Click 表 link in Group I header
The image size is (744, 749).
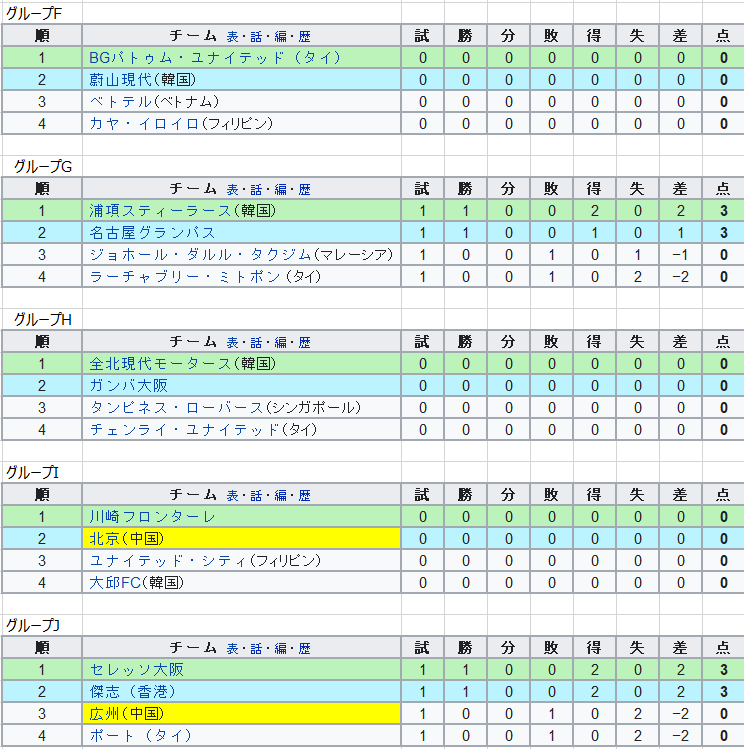233,495
